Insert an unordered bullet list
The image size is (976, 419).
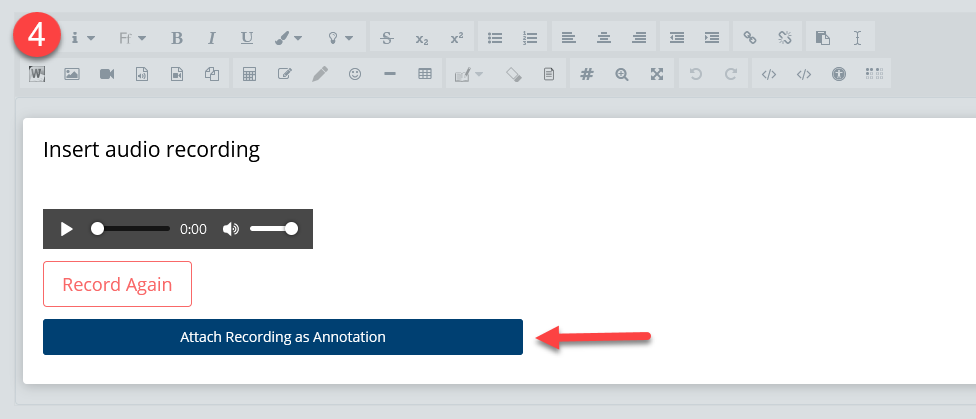[x=494, y=38]
